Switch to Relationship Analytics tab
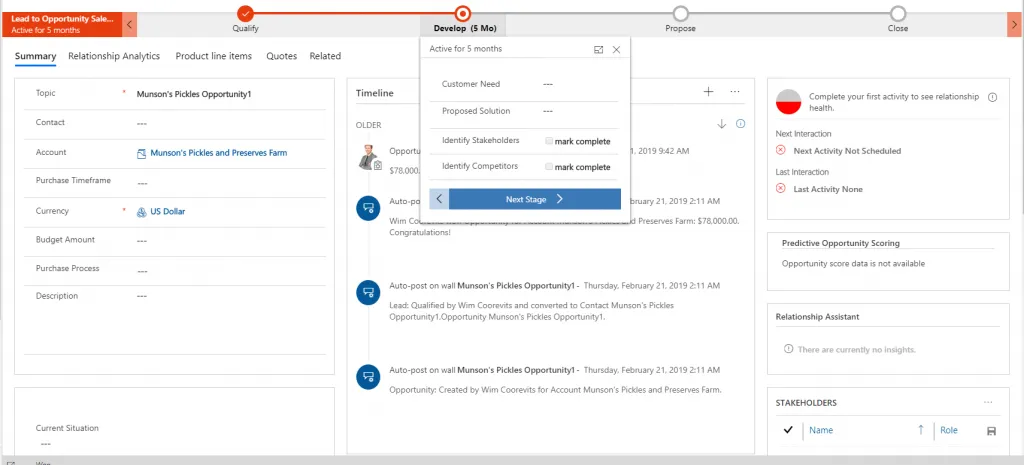The image size is (1024, 465). 114,56
